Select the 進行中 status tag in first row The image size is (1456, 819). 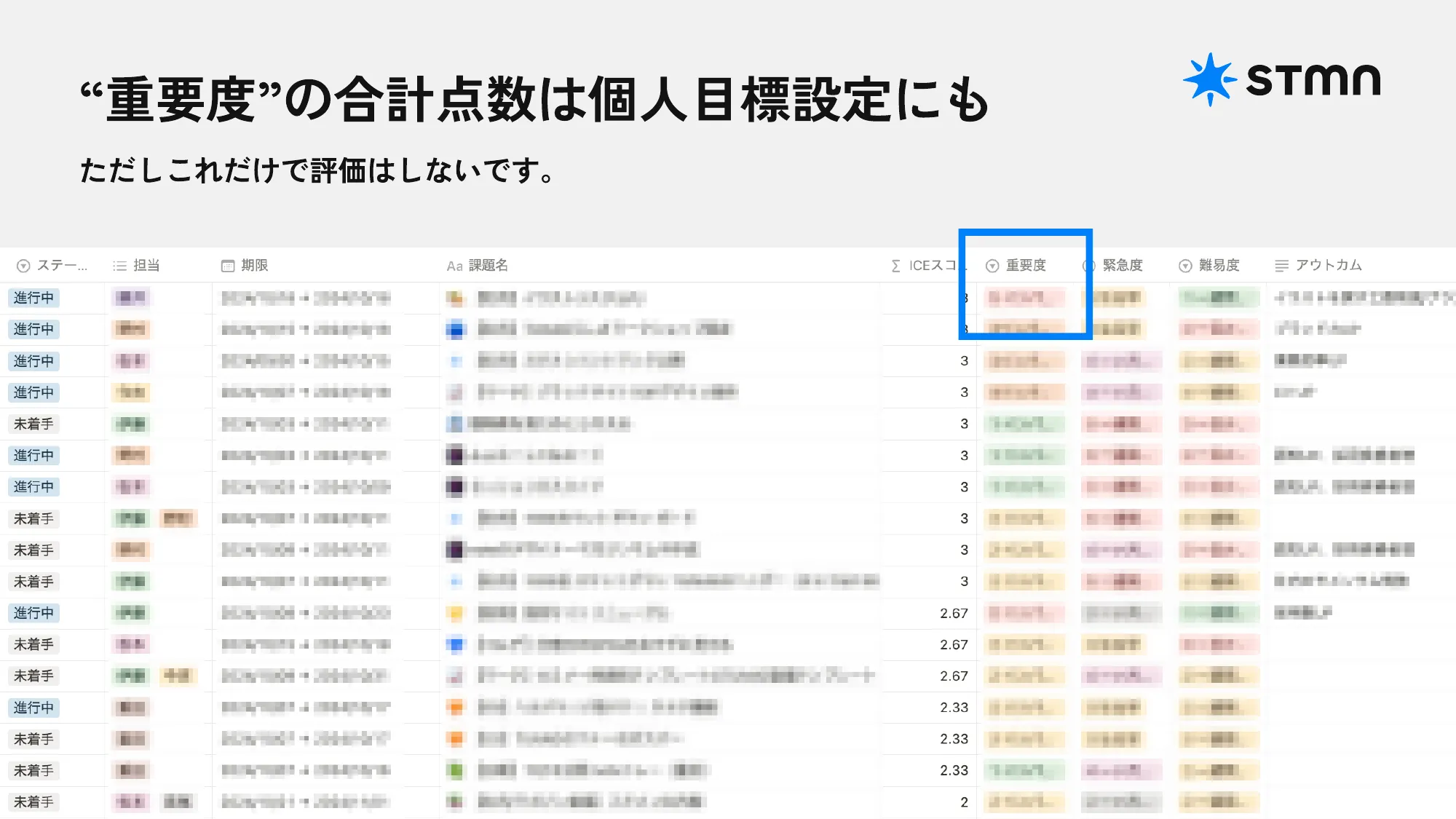(x=32, y=298)
